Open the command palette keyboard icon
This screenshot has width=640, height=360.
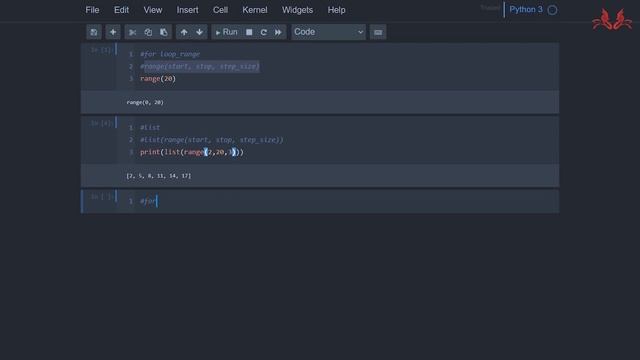pyautogui.click(x=378, y=32)
